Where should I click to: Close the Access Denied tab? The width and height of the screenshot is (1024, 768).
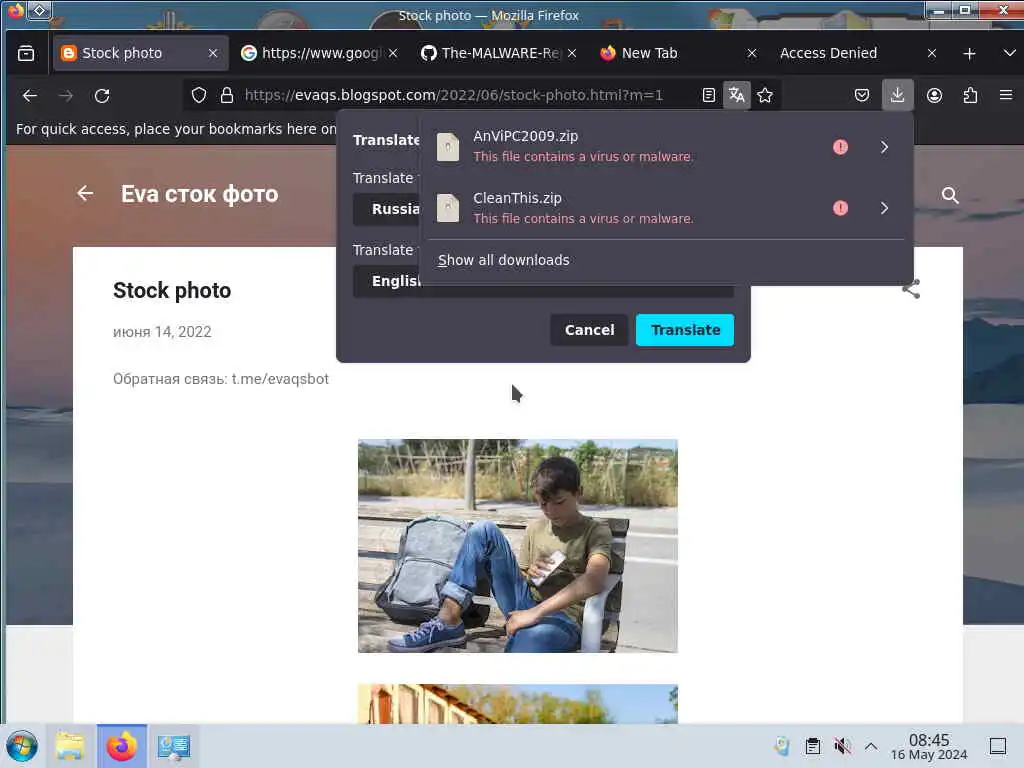pos(932,54)
